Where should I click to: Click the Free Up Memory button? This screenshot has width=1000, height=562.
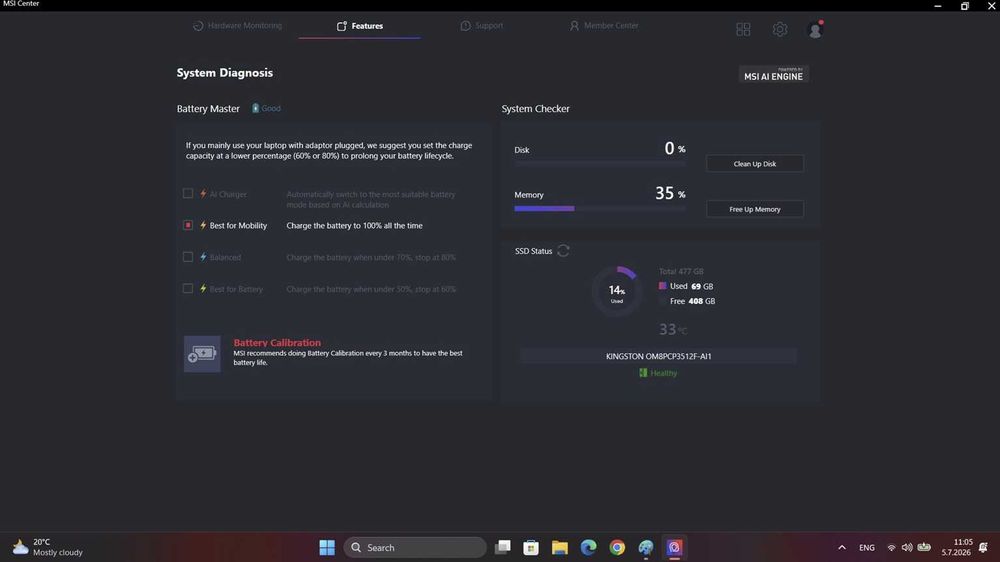[754, 209]
